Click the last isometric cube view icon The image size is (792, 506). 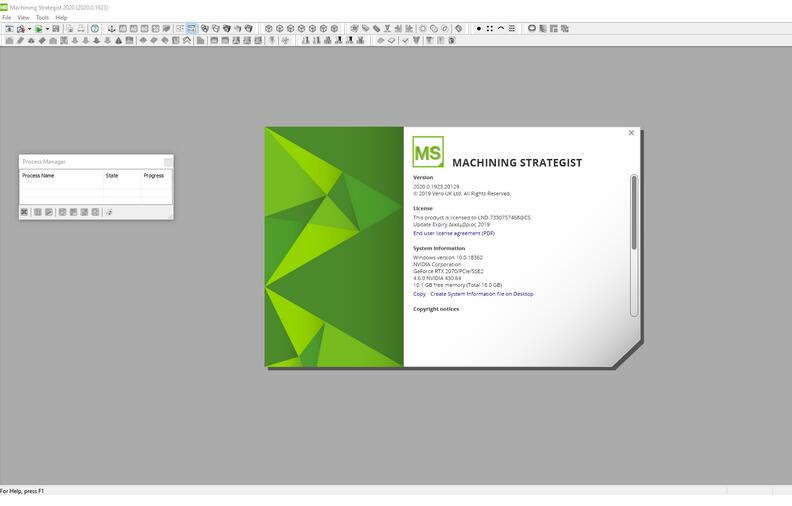(x=334, y=29)
